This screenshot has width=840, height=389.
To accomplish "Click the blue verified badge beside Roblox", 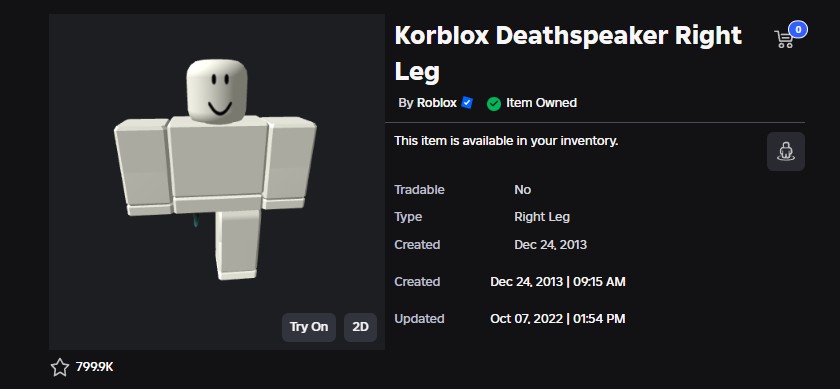I will tap(467, 103).
